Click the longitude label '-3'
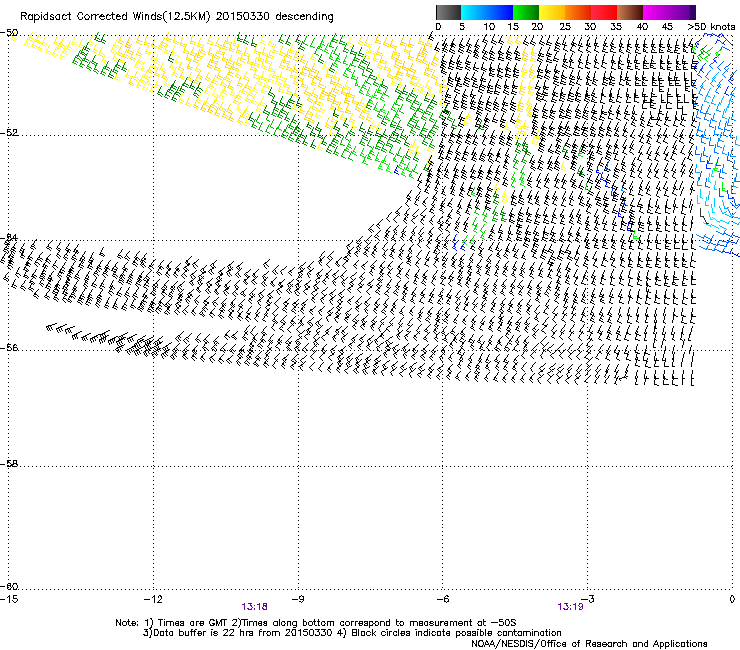Image resolution: width=740 pixels, height=650 pixels. click(x=588, y=599)
